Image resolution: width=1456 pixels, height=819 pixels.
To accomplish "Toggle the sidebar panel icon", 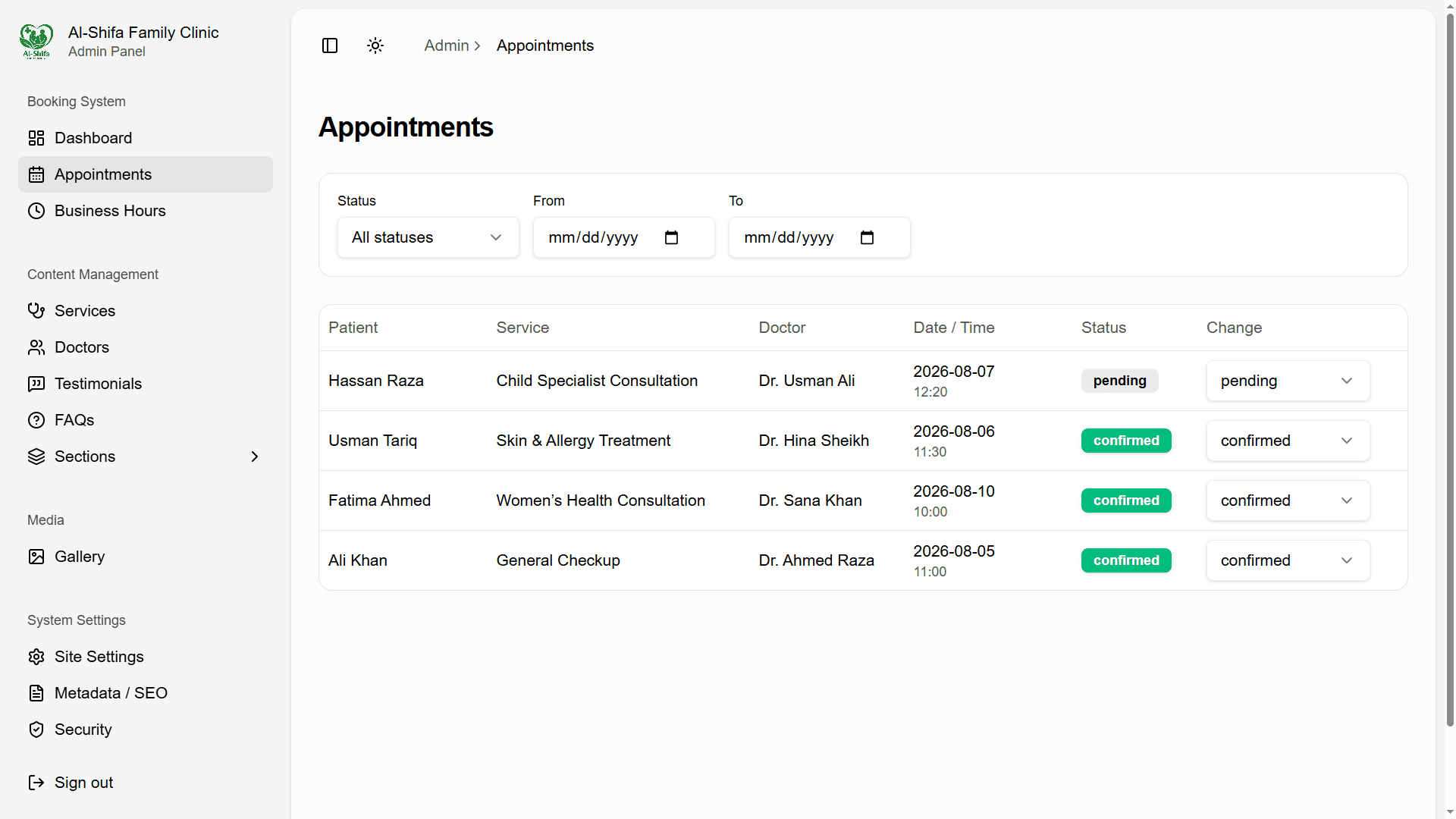I will 330,45.
